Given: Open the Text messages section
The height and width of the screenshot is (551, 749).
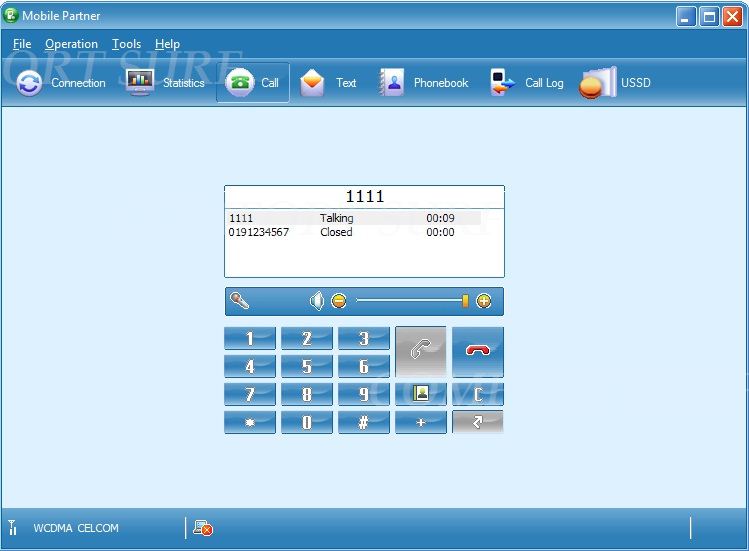Looking at the screenshot, I should (329, 83).
